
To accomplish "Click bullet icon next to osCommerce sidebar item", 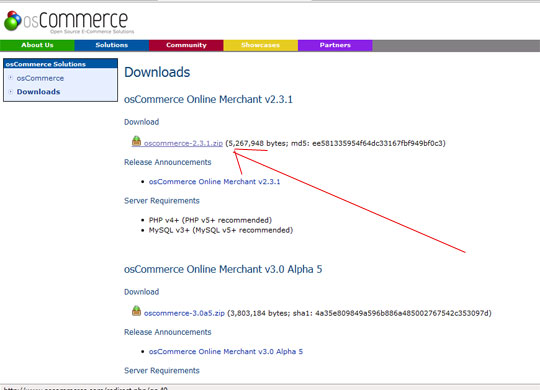I will (11, 78).
